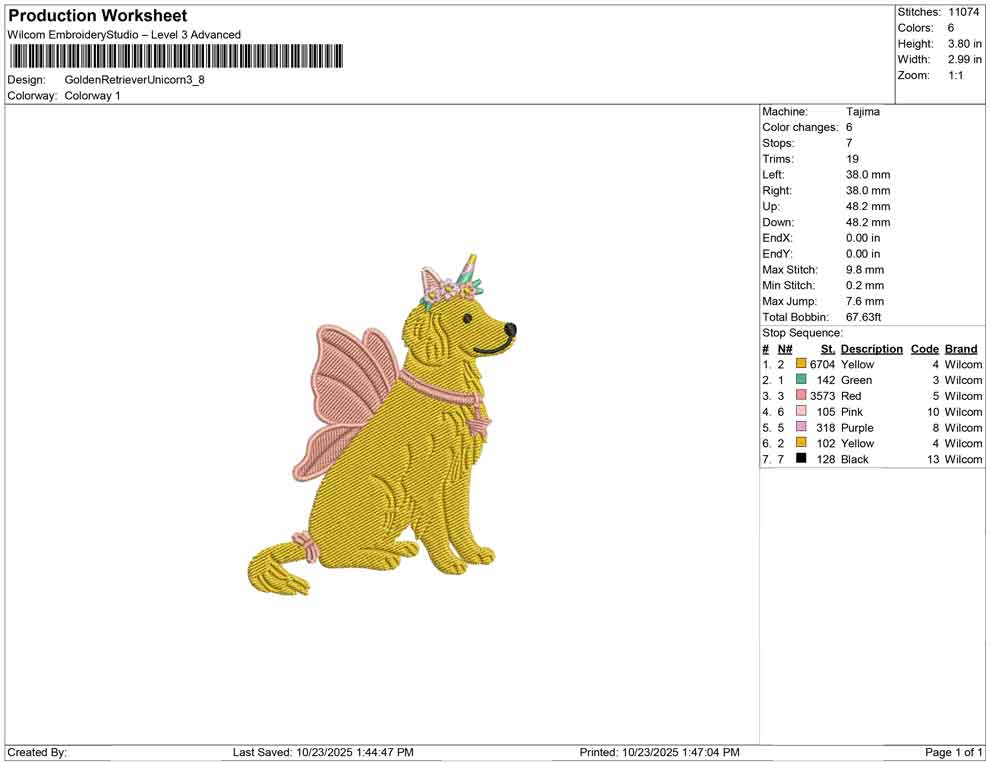
Task: Click the Description column header
Action: [x=871, y=348]
